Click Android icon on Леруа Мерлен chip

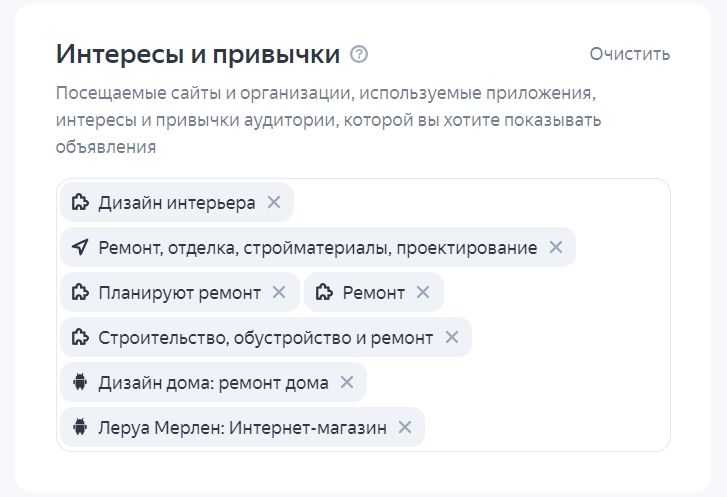(80, 427)
